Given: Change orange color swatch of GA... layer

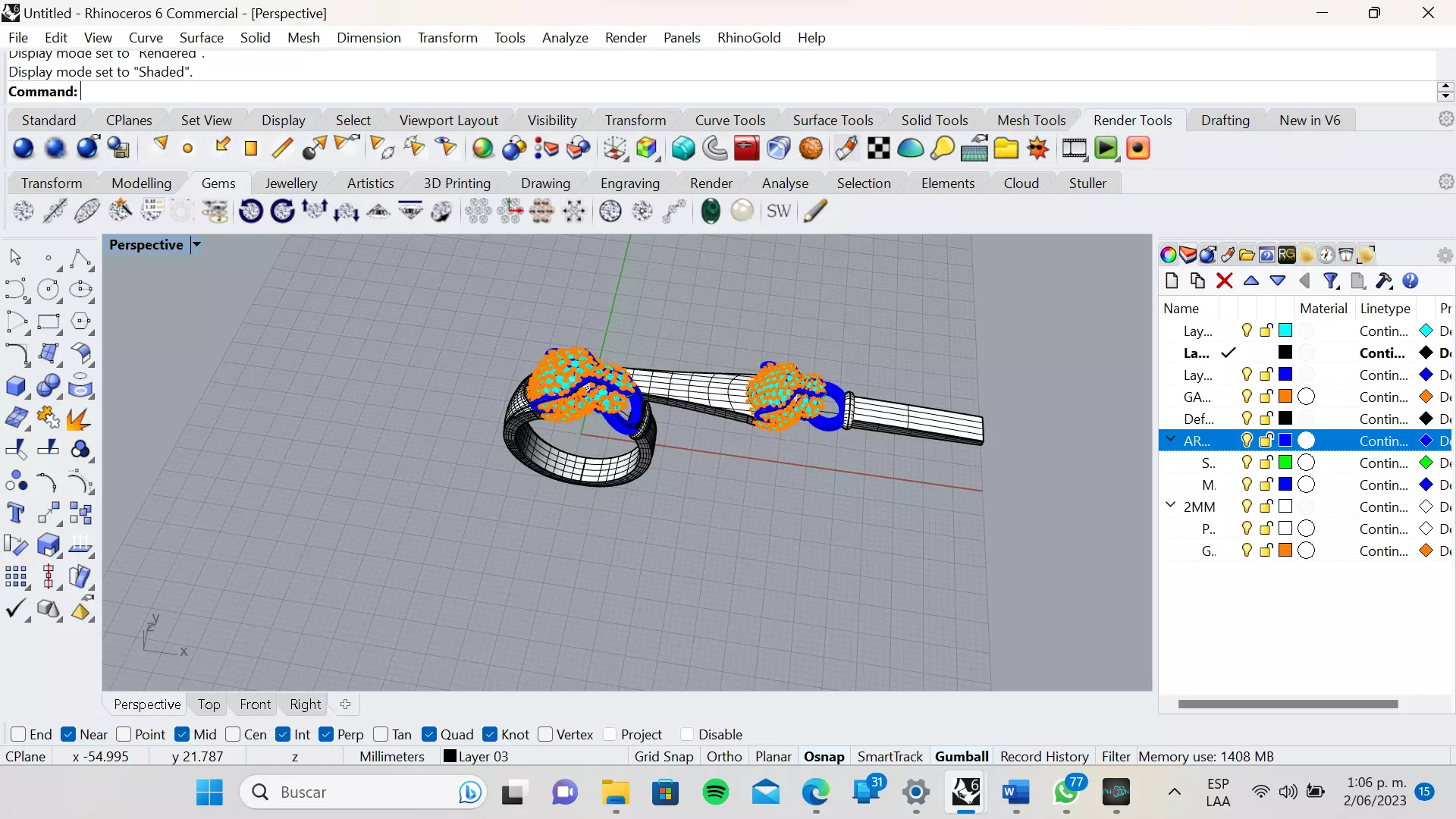Looking at the screenshot, I should (1285, 397).
